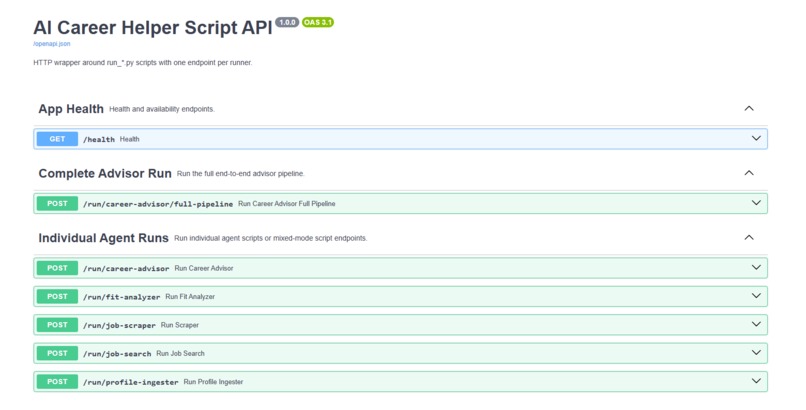
Task: Click the /run/job-scraper path text
Action: (x=119, y=325)
